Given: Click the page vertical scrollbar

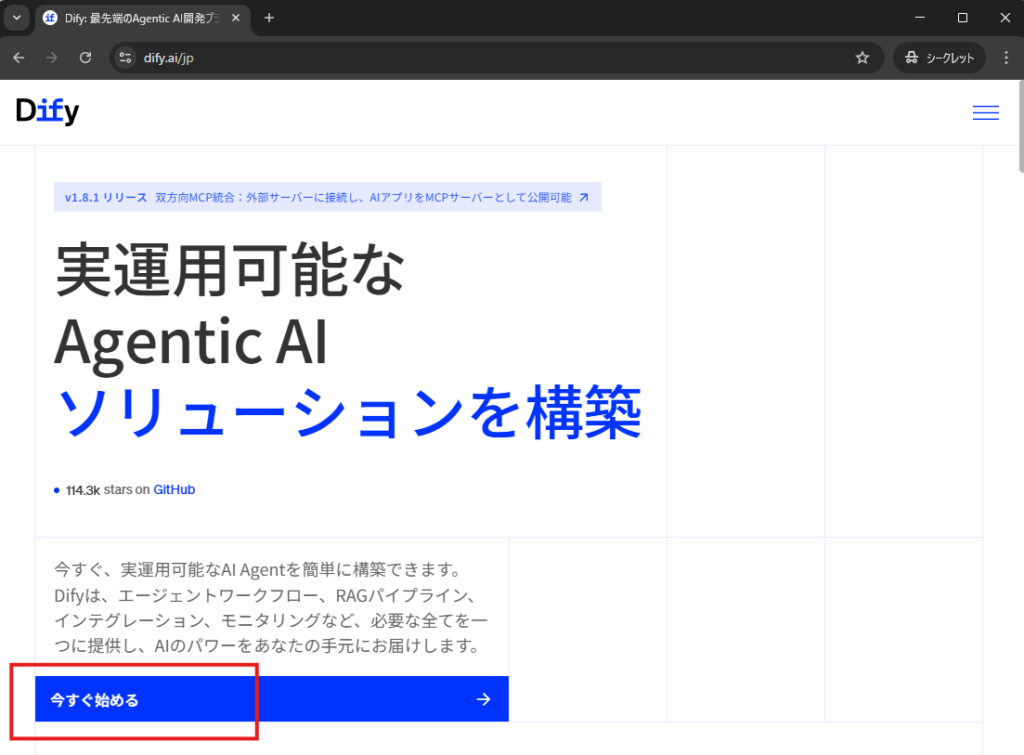Looking at the screenshot, I should coord(1020,127).
